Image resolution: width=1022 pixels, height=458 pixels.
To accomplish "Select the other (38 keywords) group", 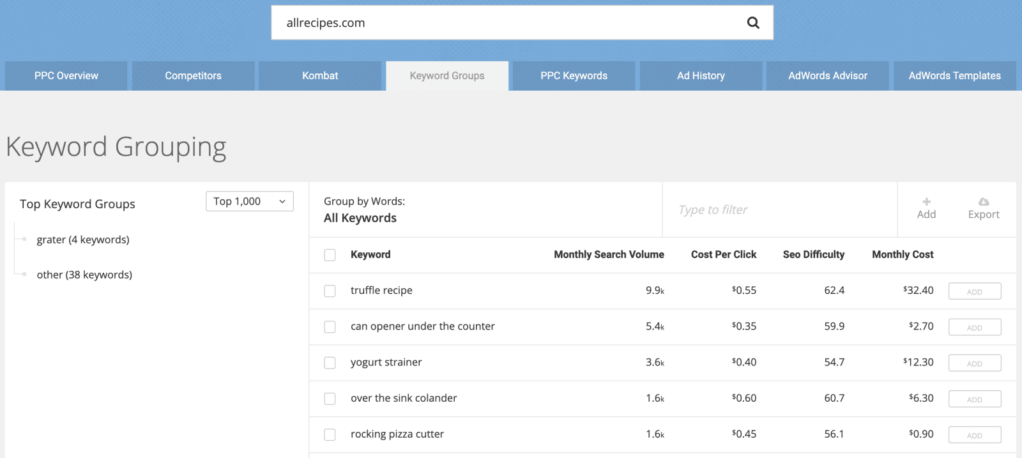I will (84, 275).
